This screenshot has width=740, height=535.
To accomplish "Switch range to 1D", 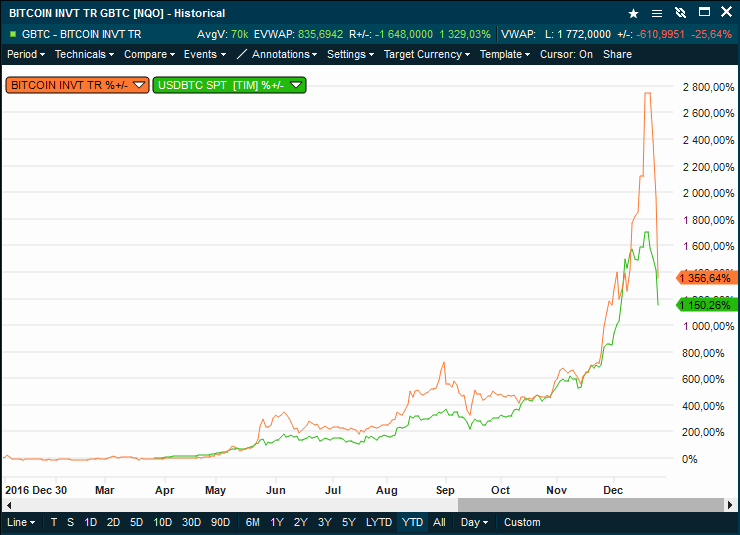I will [x=91, y=522].
